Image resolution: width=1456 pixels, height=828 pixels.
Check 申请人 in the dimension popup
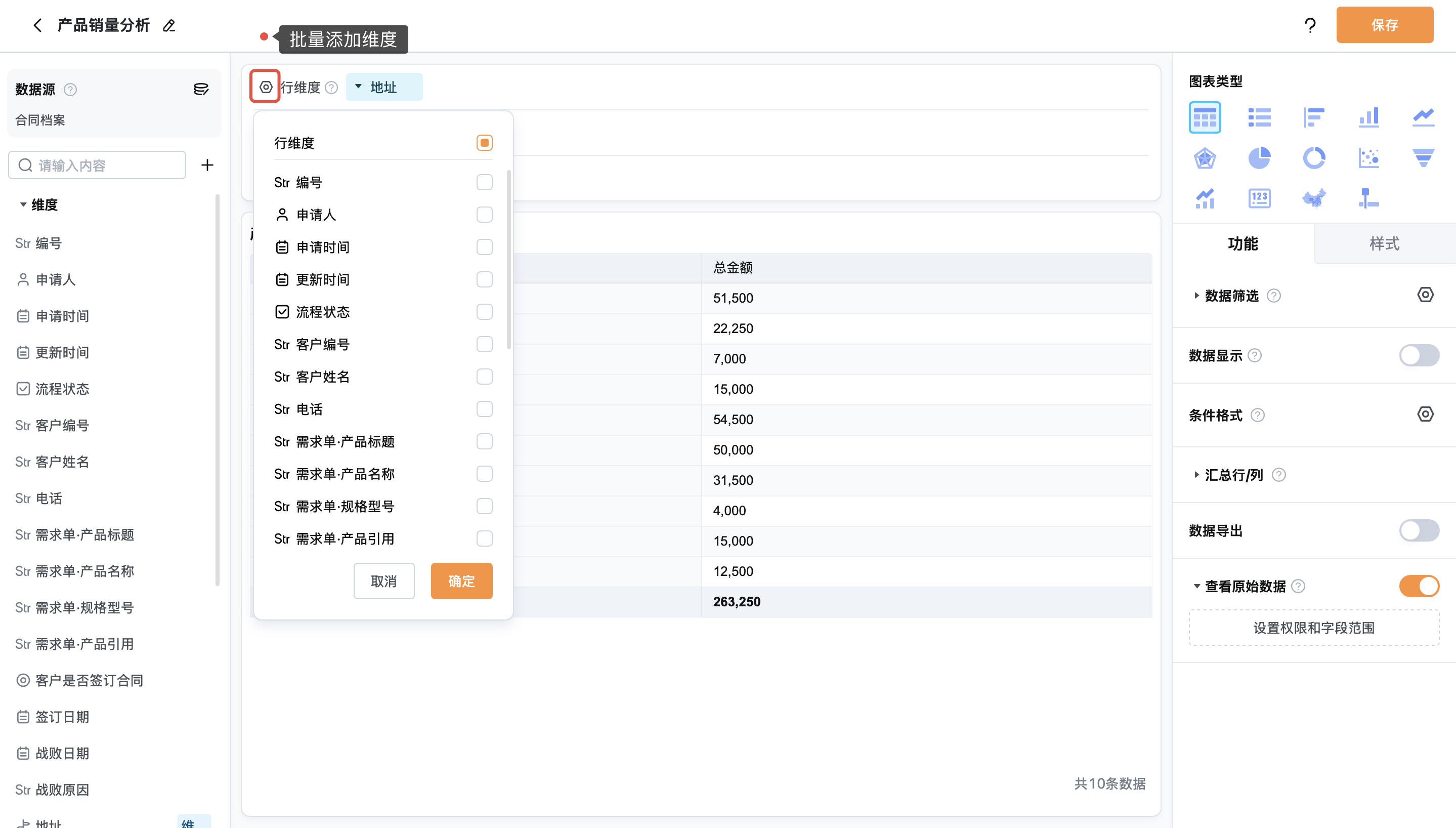pyautogui.click(x=484, y=215)
